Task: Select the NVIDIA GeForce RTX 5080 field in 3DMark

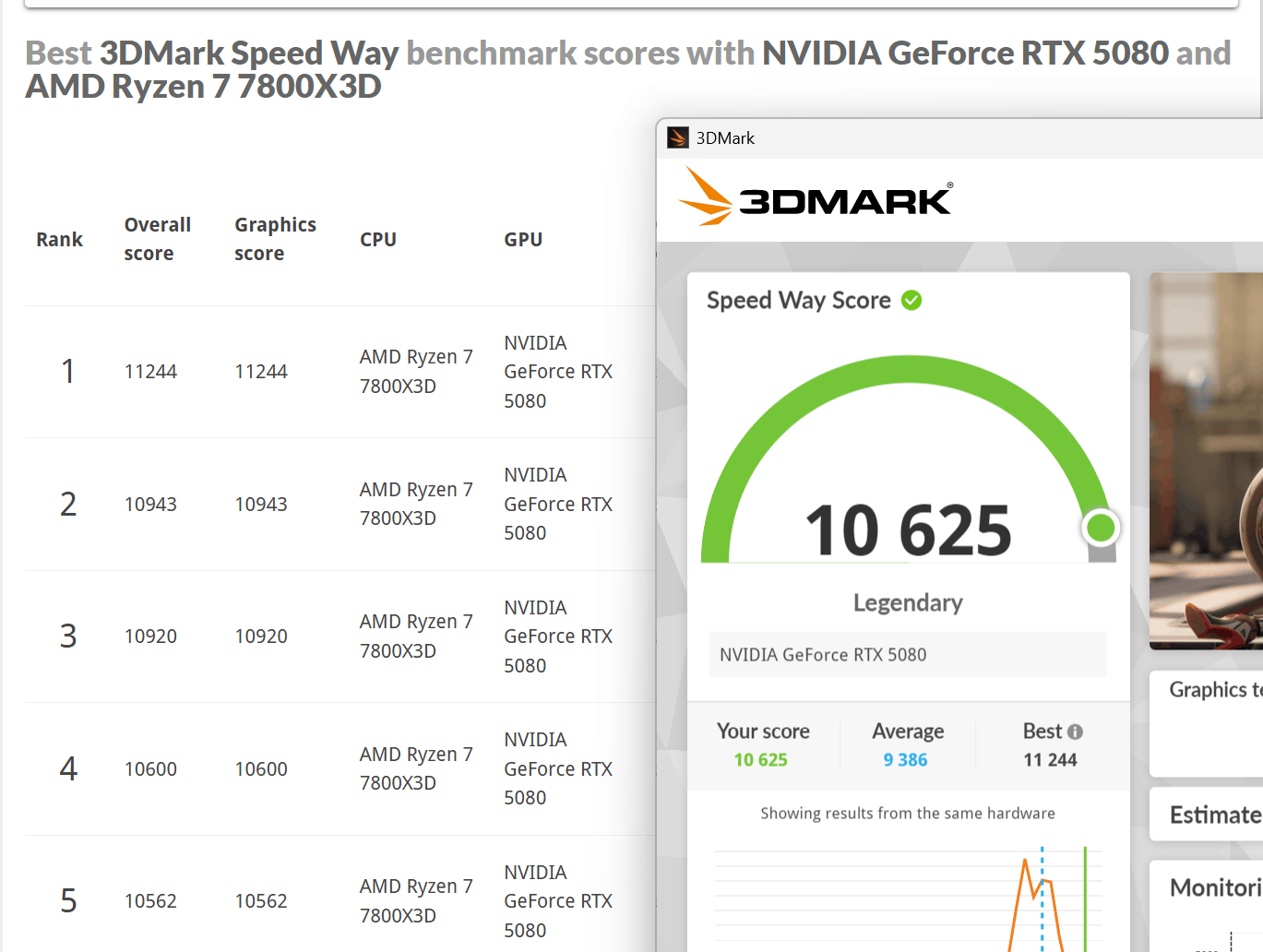Action: 908,655
